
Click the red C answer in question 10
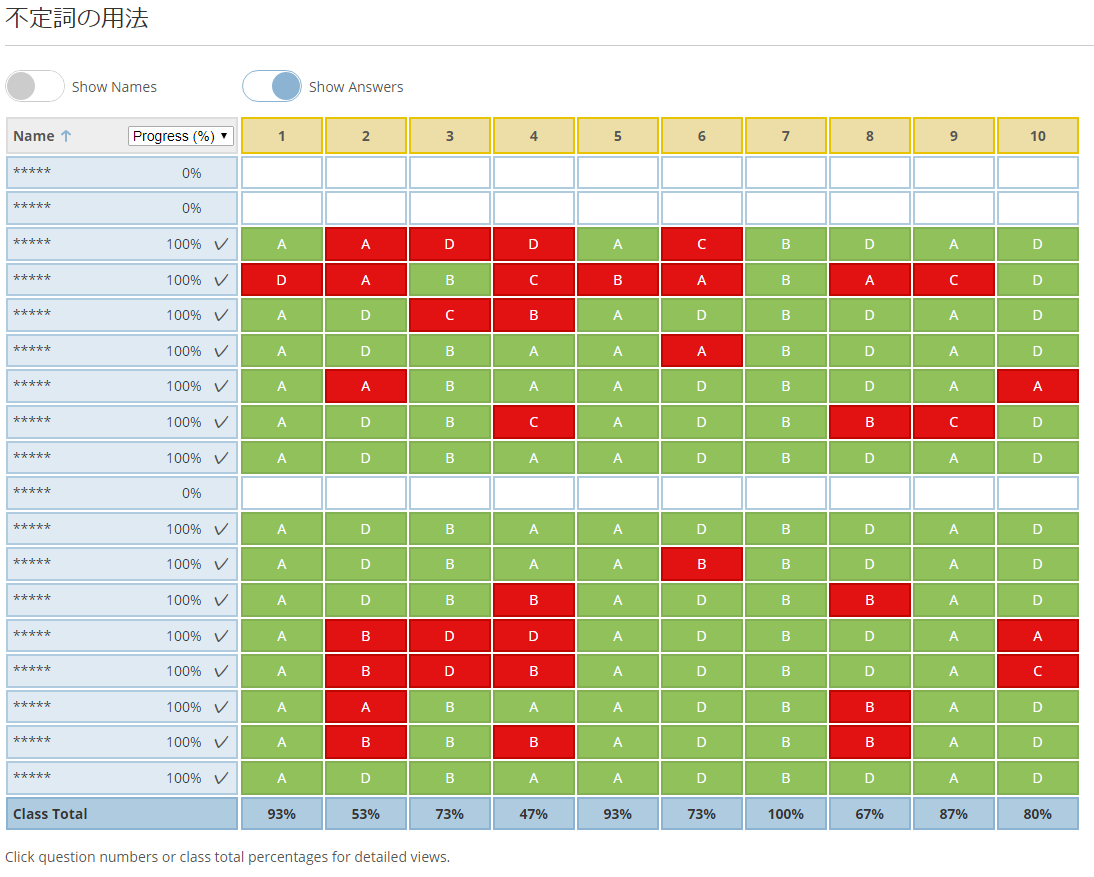[1037, 671]
